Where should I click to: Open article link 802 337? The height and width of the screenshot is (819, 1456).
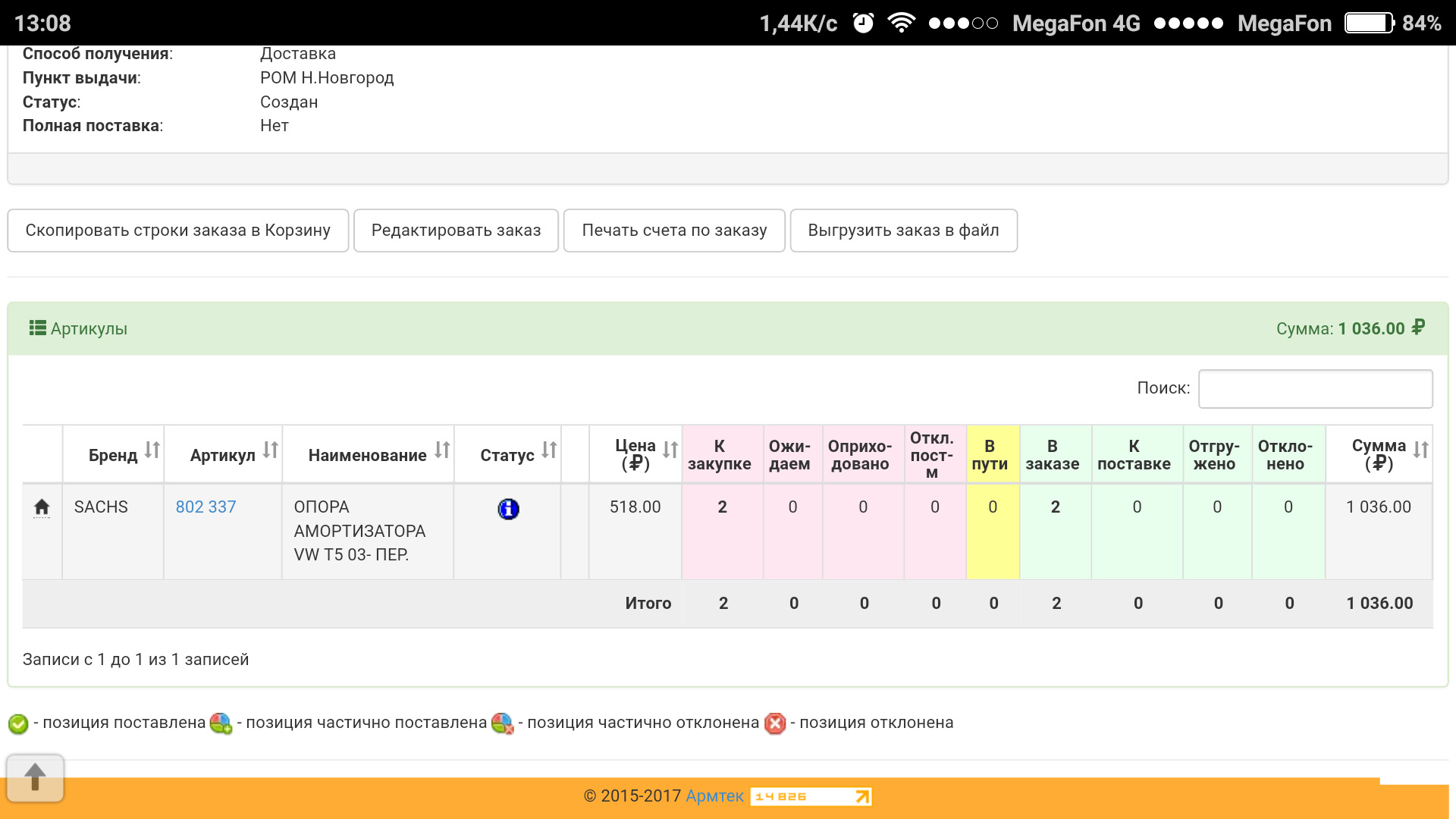(206, 507)
